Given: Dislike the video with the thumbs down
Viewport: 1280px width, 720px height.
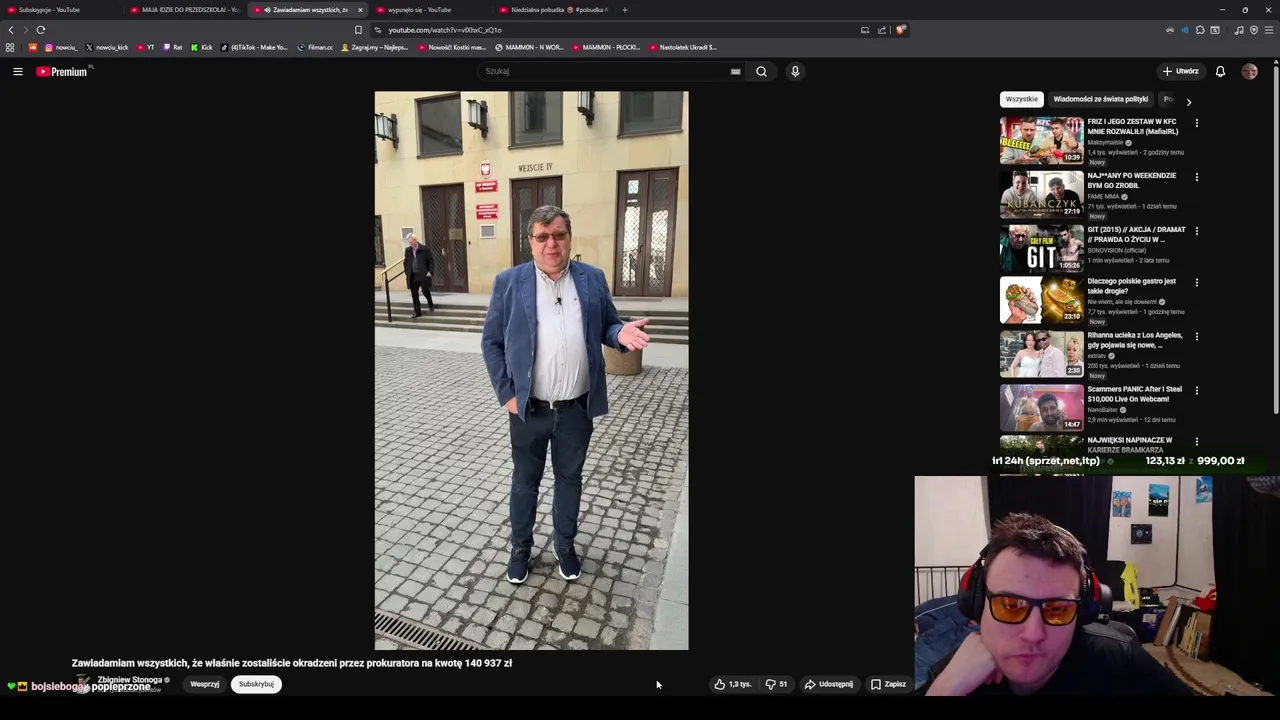Looking at the screenshot, I should (776, 684).
